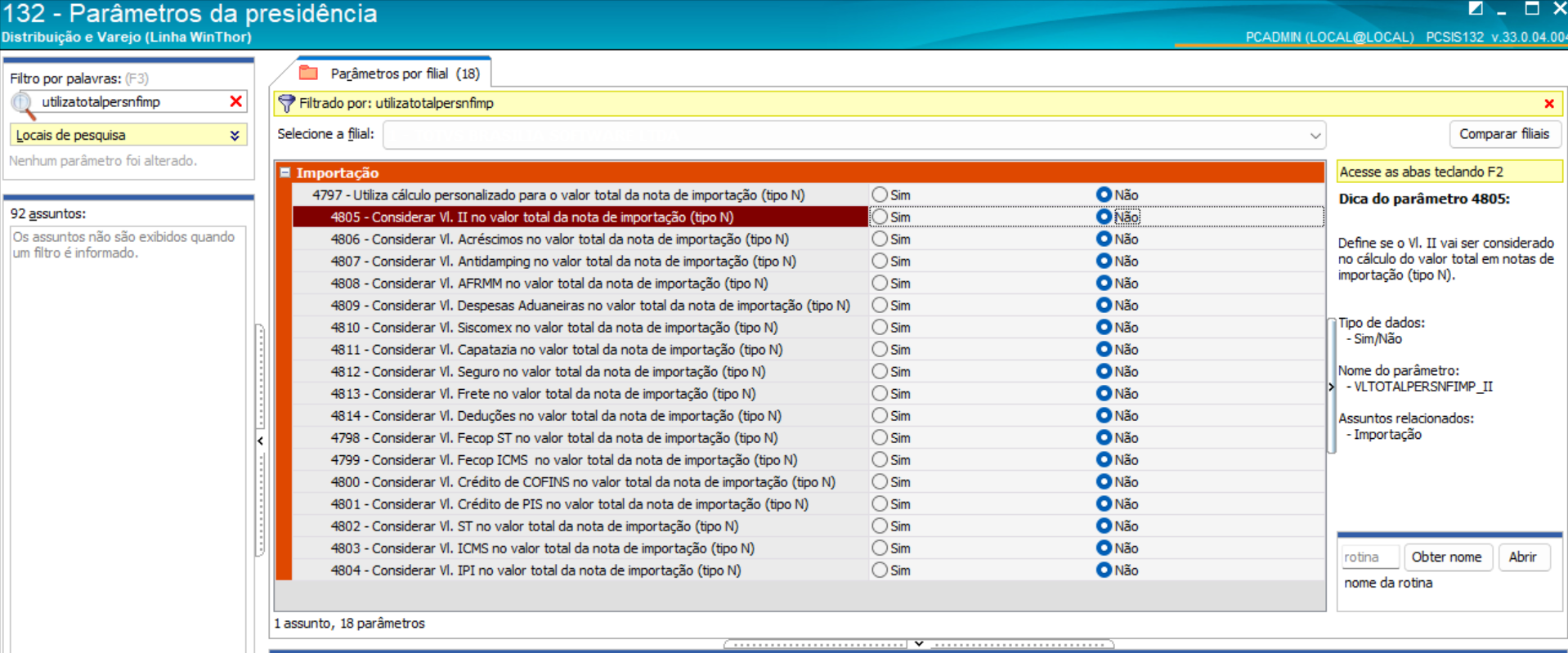Select 'Sim' for parameter 4813 Frete

[x=880, y=393]
